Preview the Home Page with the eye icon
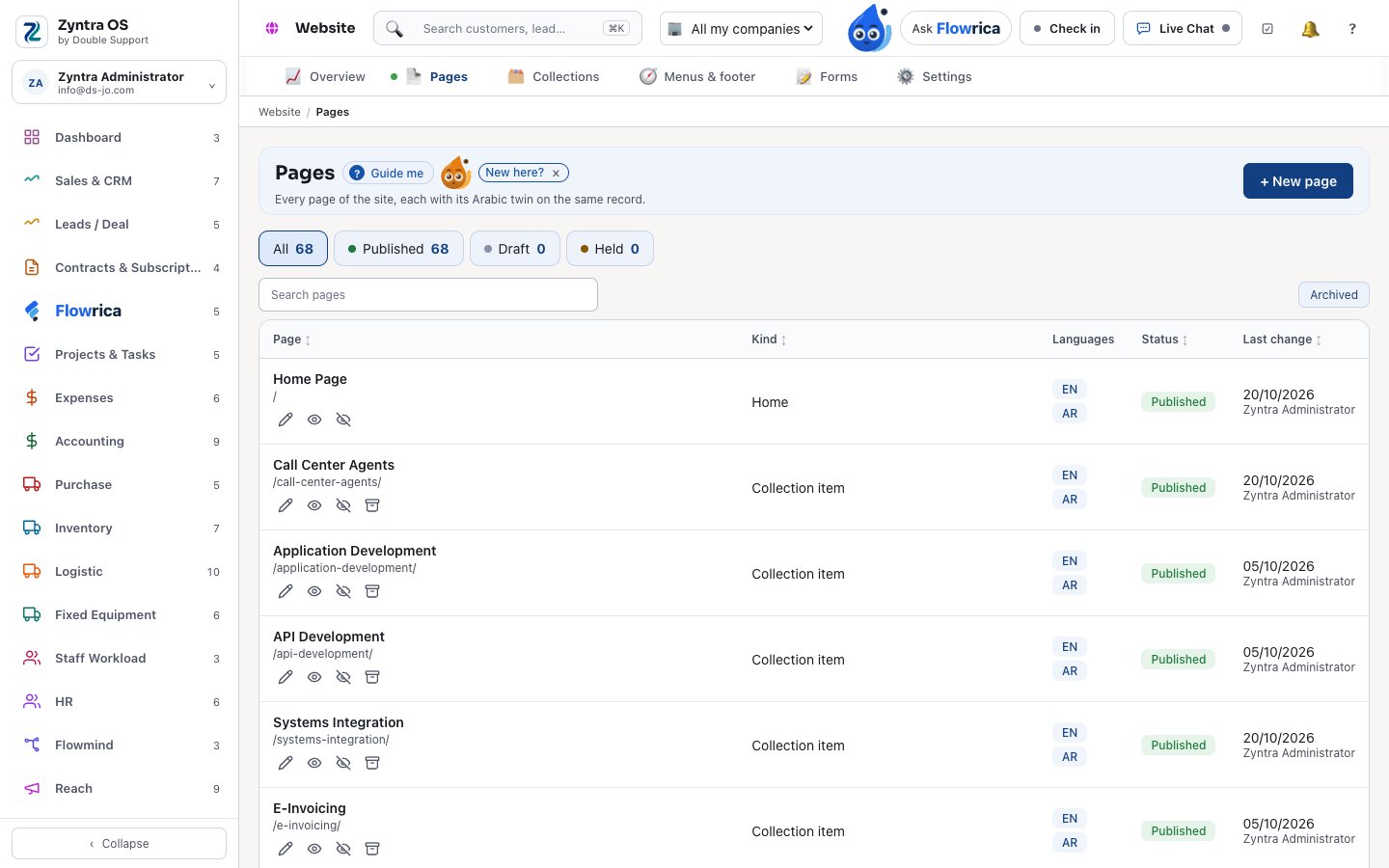1389x868 pixels. click(x=314, y=420)
